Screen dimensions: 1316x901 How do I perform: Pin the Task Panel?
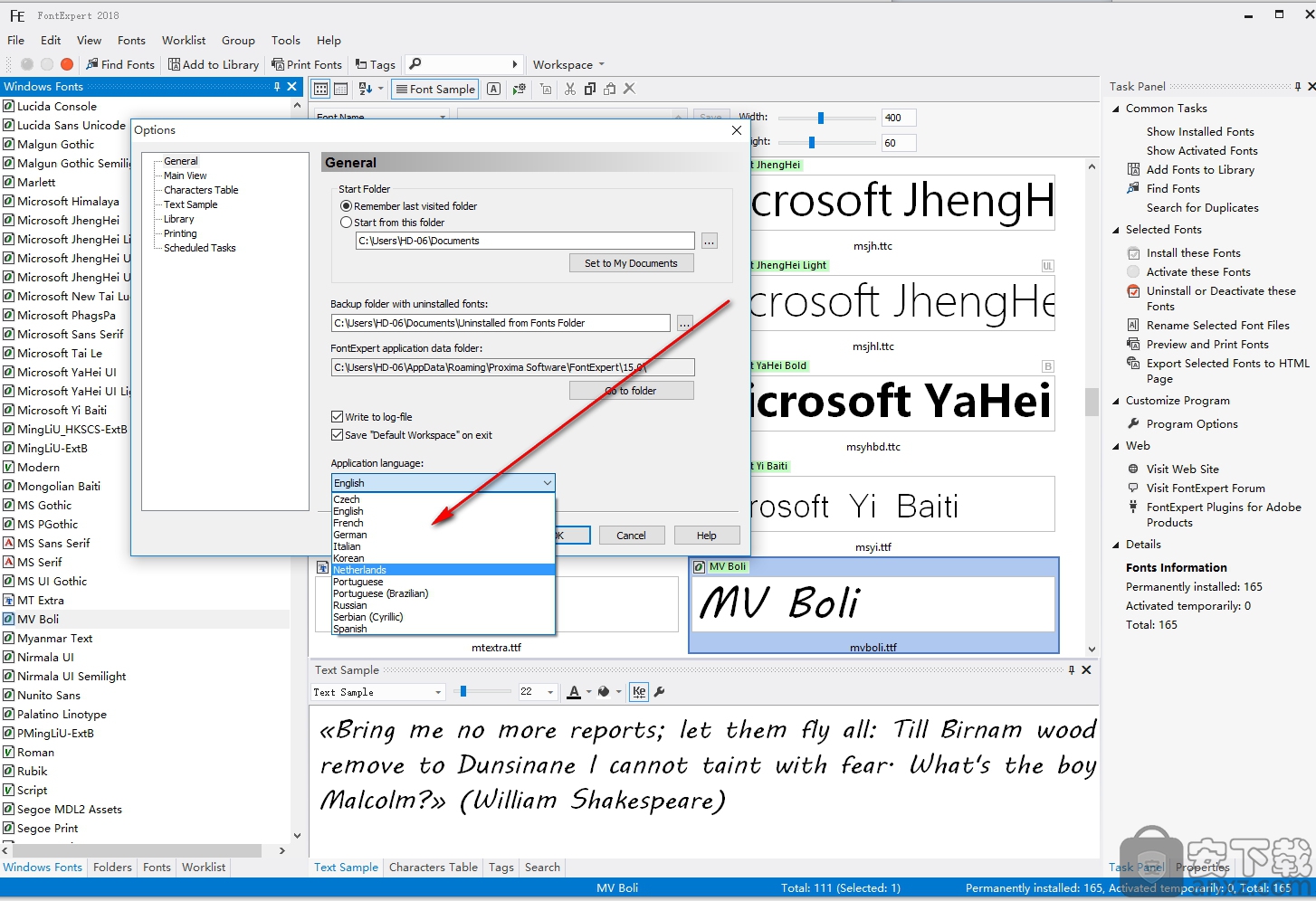point(1298,87)
